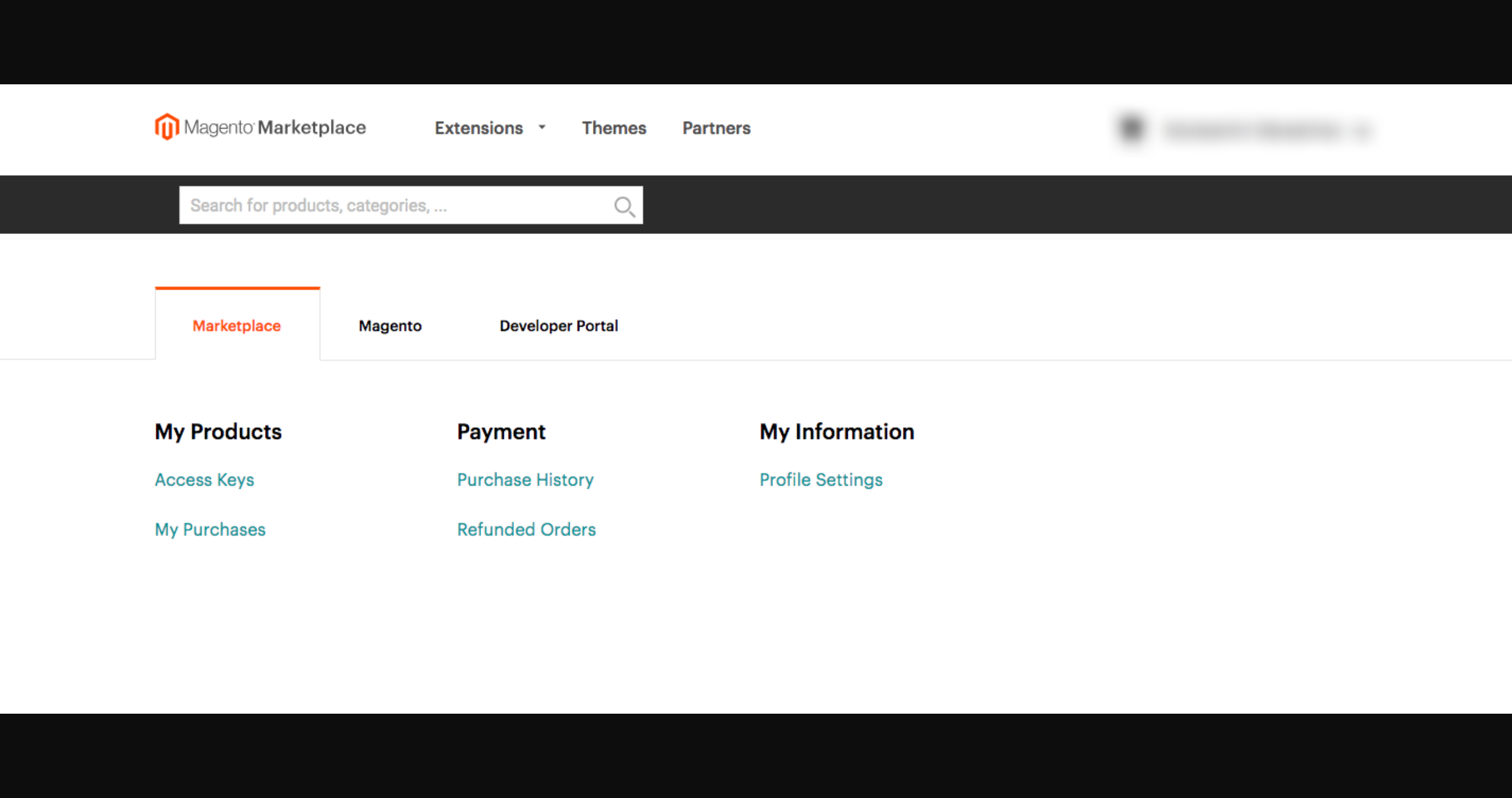
Task: Click the Extensions dropdown arrow
Action: (541, 127)
